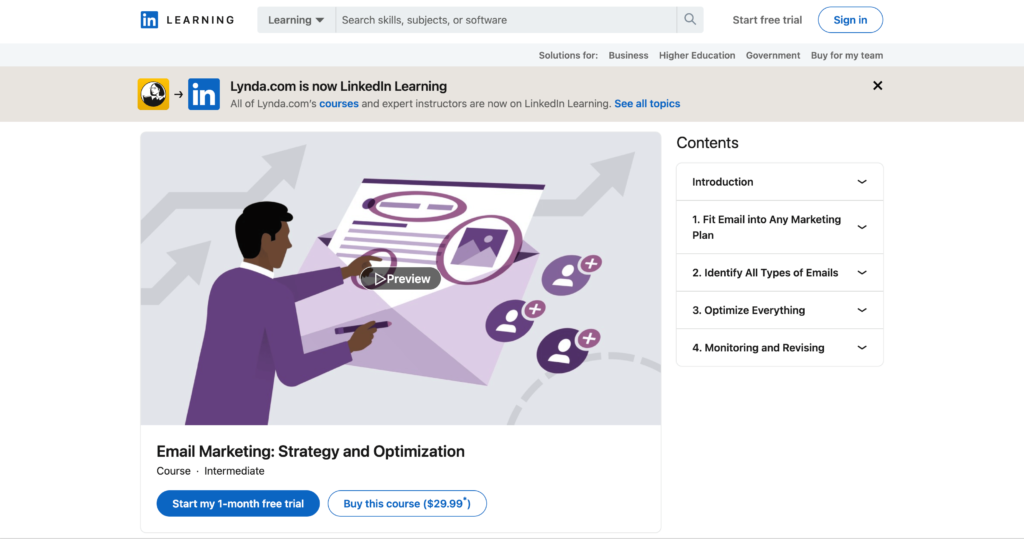Click the magnifying glass search icon

pos(690,20)
